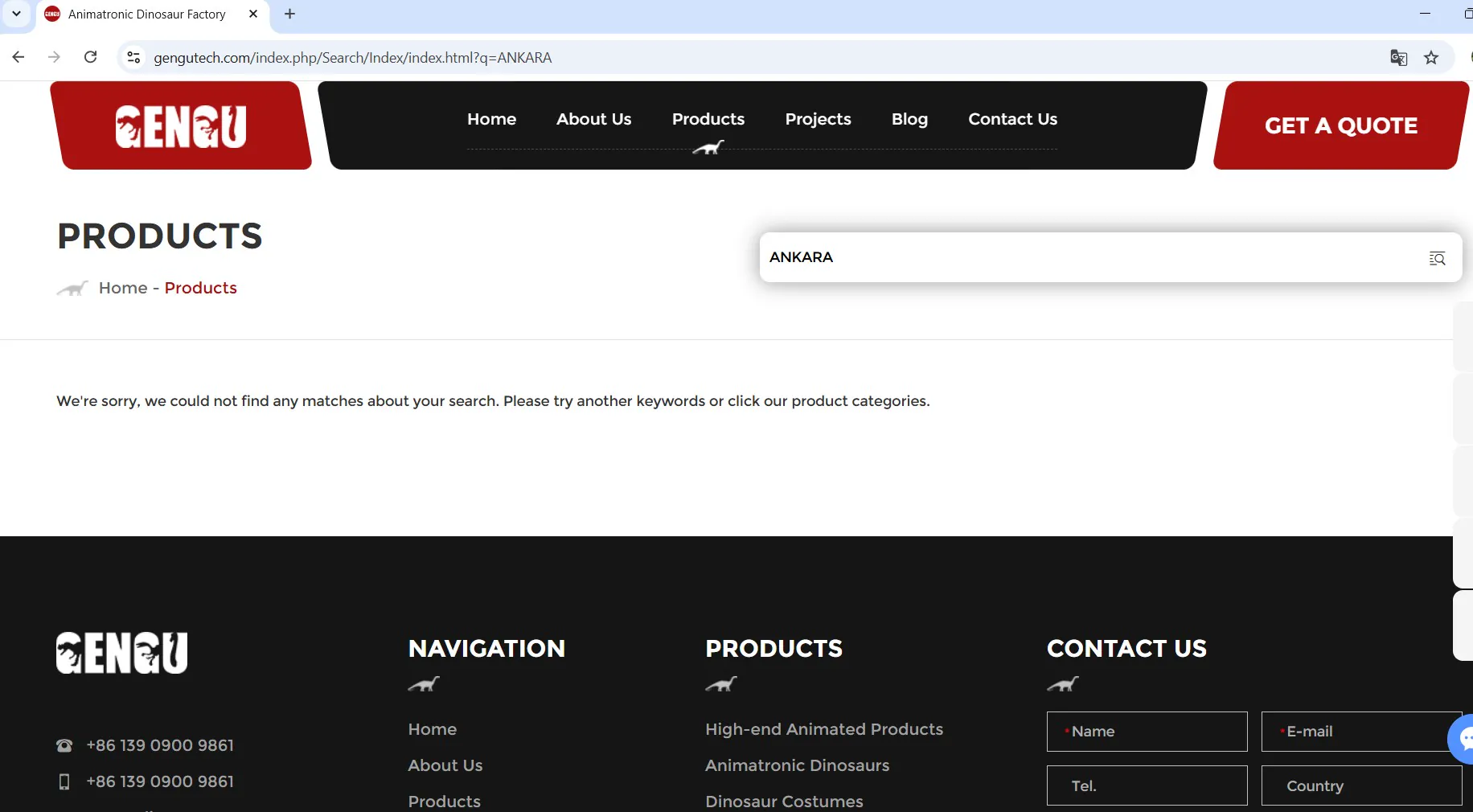
Task: View site information icon beside URL
Action: [x=134, y=58]
